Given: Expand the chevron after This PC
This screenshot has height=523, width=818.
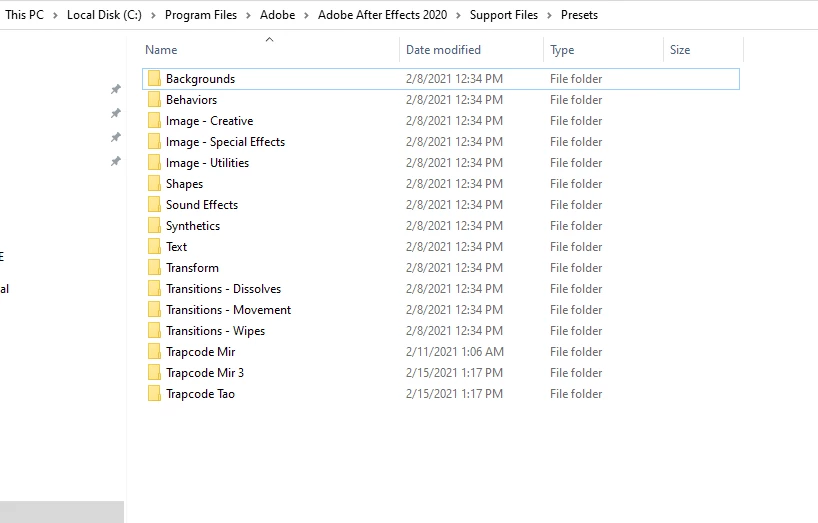Looking at the screenshot, I should click(x=55, y=15).
